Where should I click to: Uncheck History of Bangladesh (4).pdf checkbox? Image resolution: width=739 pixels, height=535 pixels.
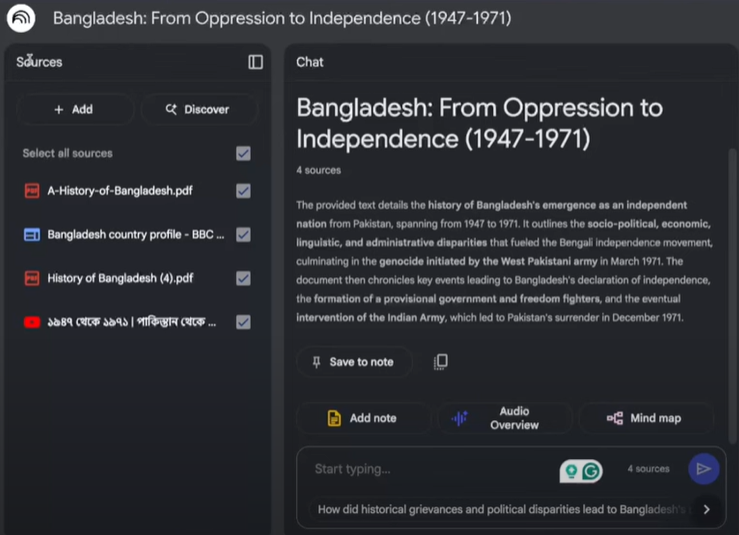click(x=243, y=279)
